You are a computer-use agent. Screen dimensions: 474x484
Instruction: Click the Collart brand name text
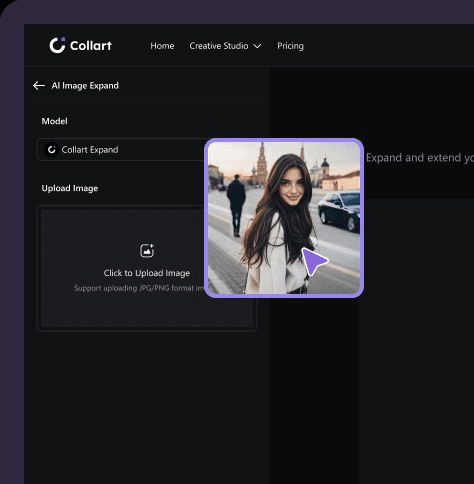point(91,46)
